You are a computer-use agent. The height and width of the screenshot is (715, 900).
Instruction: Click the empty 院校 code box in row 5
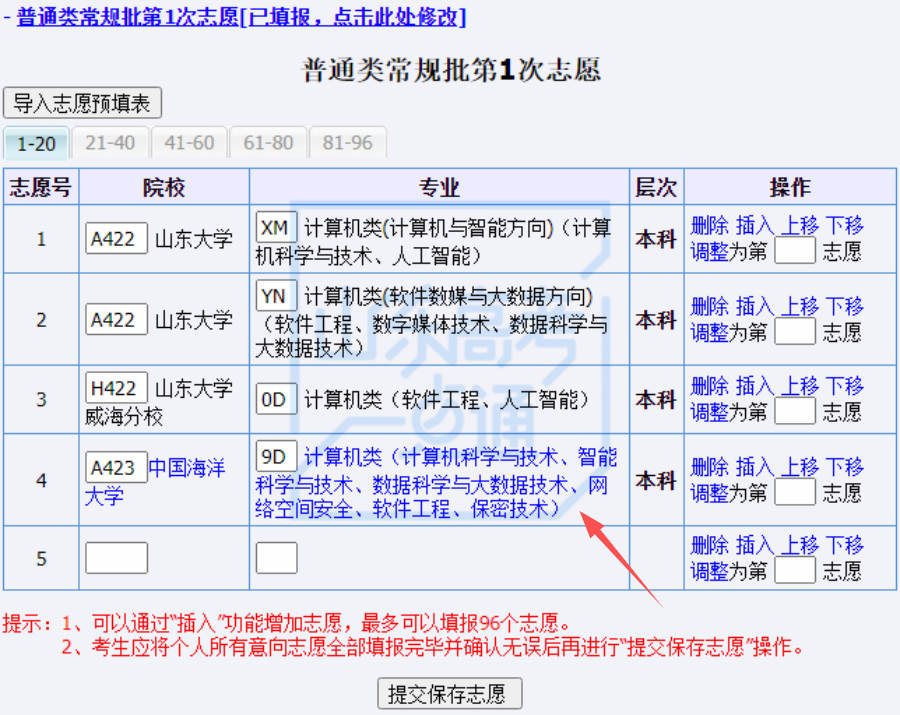116,558
